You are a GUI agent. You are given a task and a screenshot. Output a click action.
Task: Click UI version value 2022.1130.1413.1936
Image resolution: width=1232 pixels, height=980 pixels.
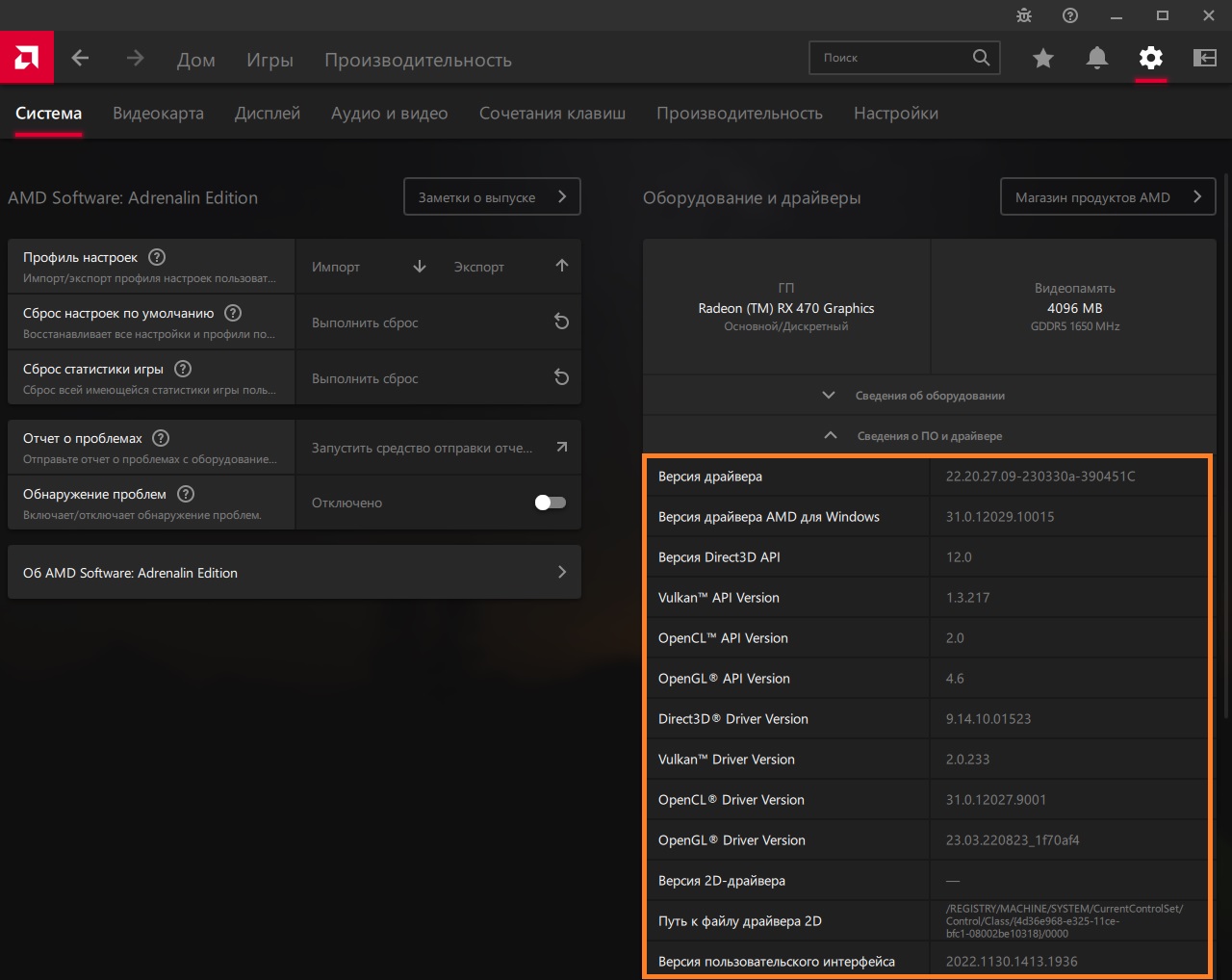point(1012,962)
